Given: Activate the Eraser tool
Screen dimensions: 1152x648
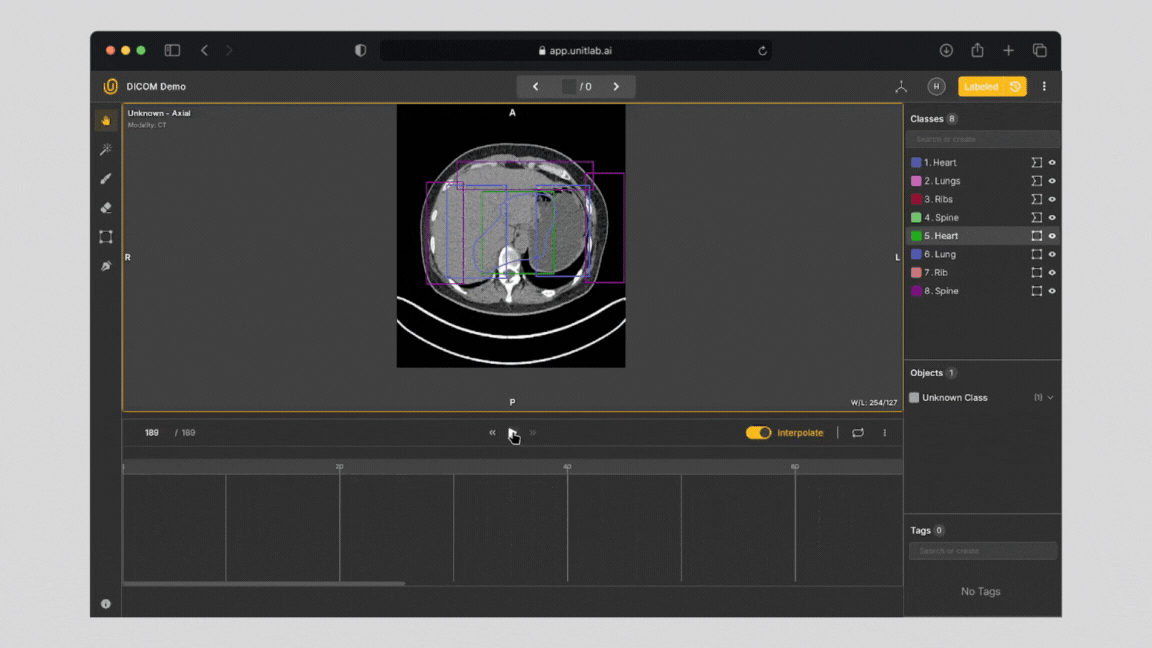Looking at the screenshot, I should point(105,207).
